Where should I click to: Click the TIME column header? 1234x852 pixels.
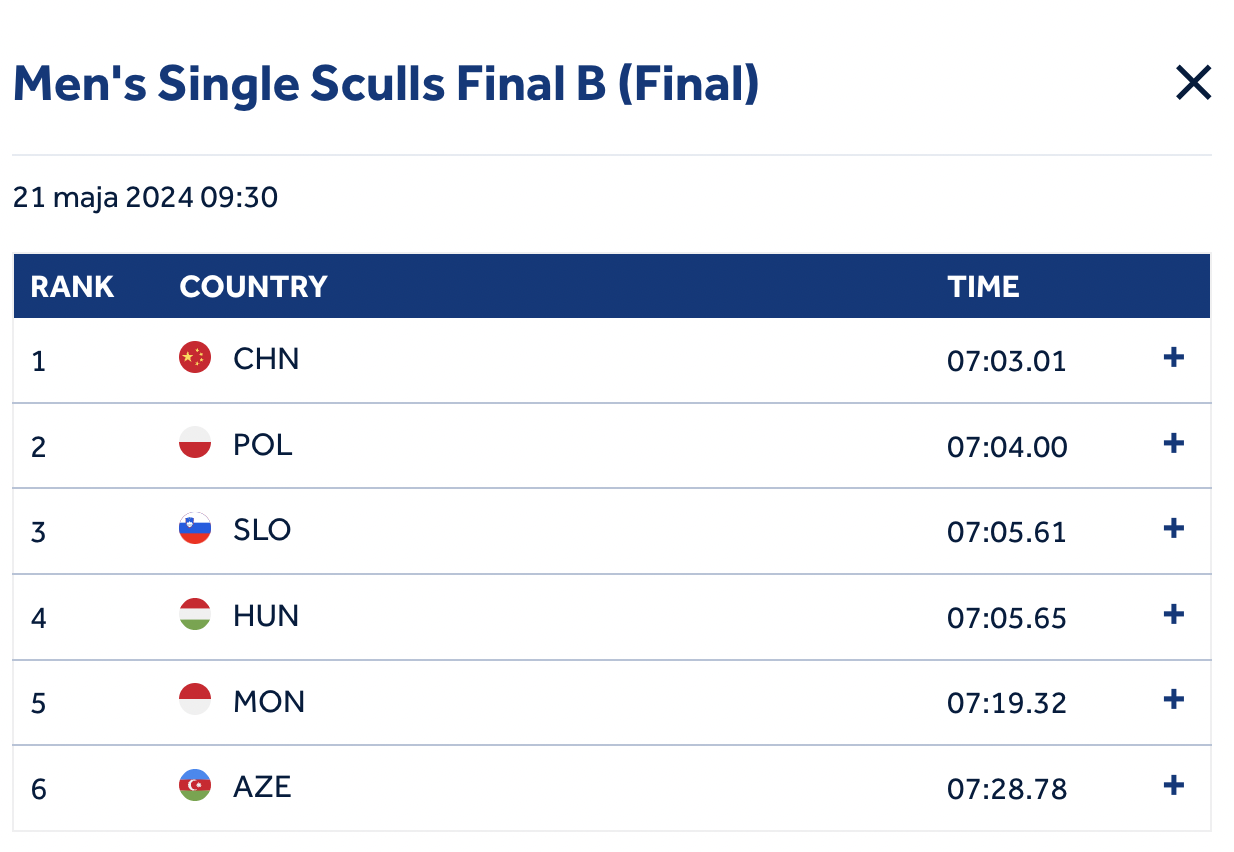983,287
